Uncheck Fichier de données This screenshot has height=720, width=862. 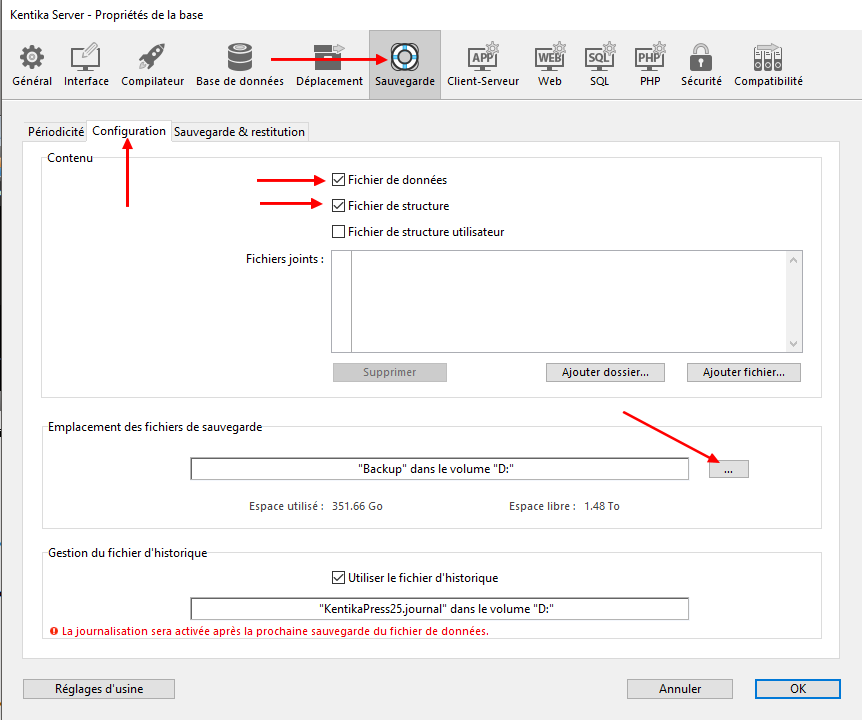pyautogui.click(x=338, y=180)
